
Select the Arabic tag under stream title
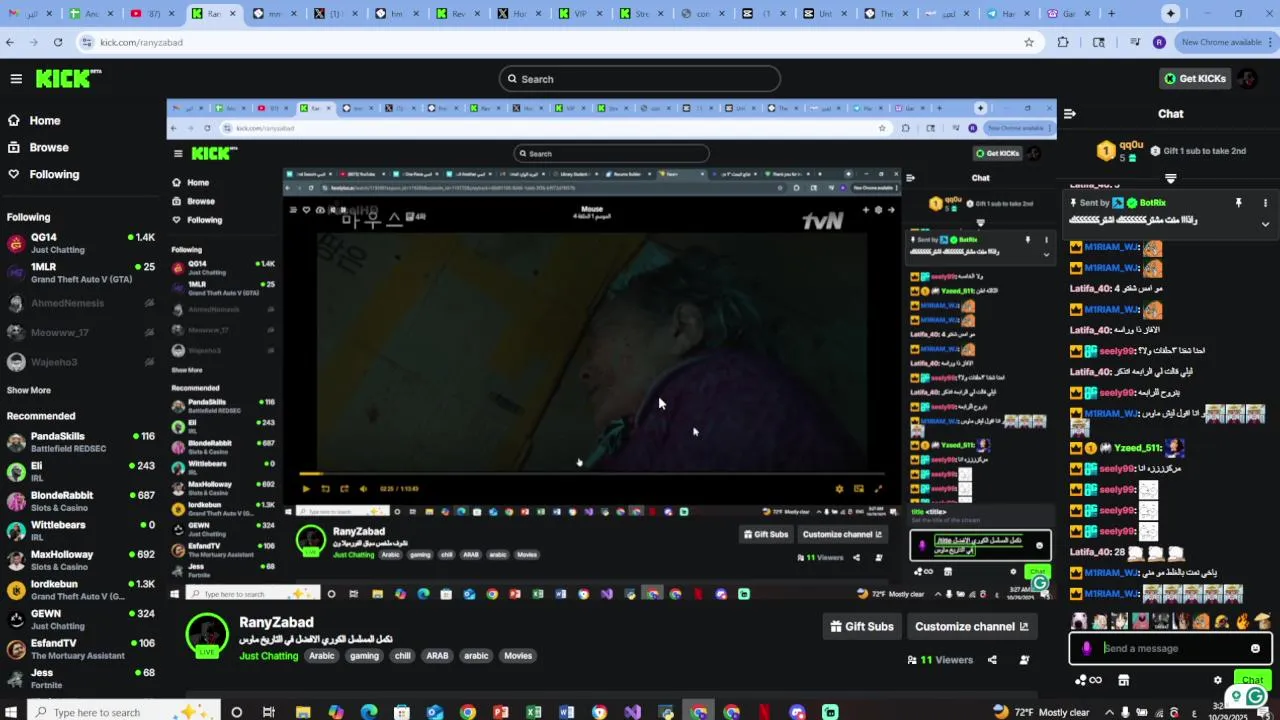pyautogui.click(x=321, y=656)
